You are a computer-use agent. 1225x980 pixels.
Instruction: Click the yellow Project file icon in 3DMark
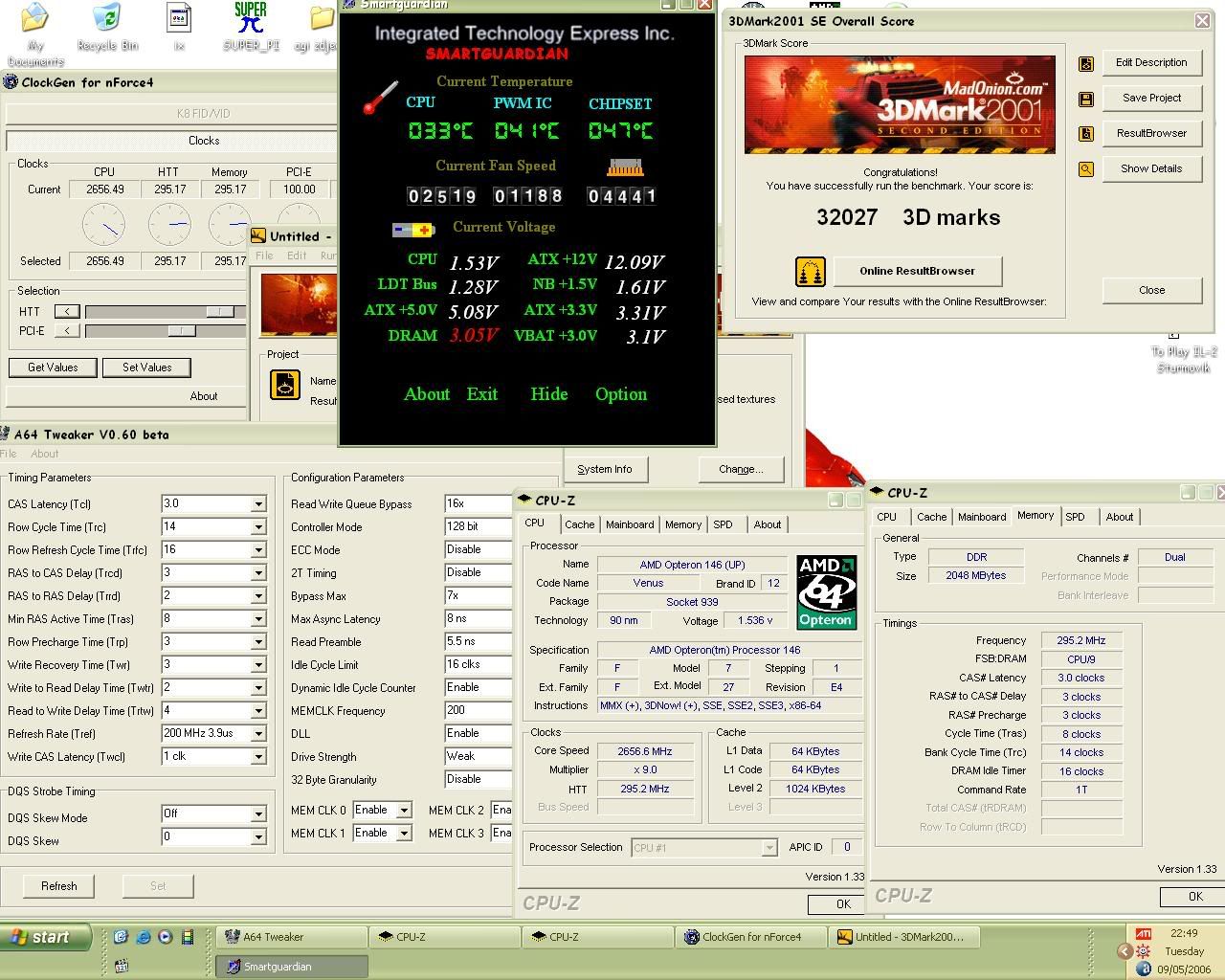tap(284, 385)
